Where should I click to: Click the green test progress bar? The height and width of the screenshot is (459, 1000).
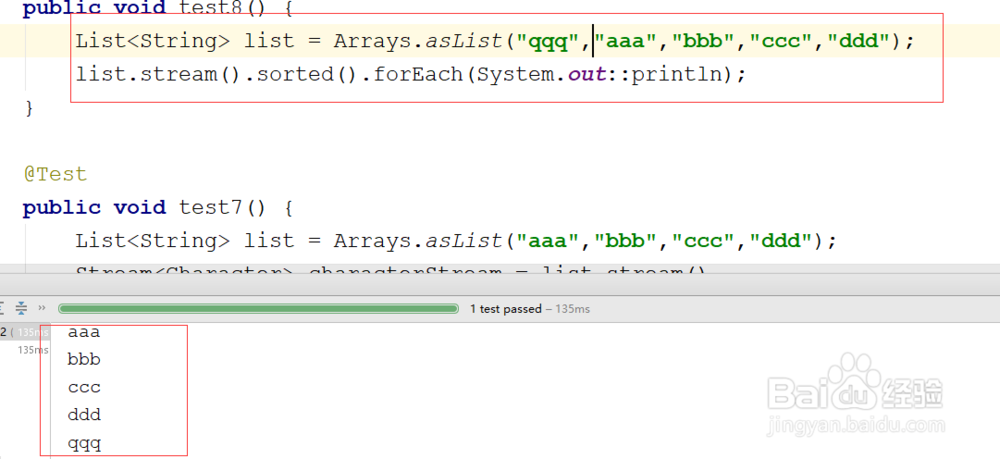pyautogui.click(x=258, y=309)
